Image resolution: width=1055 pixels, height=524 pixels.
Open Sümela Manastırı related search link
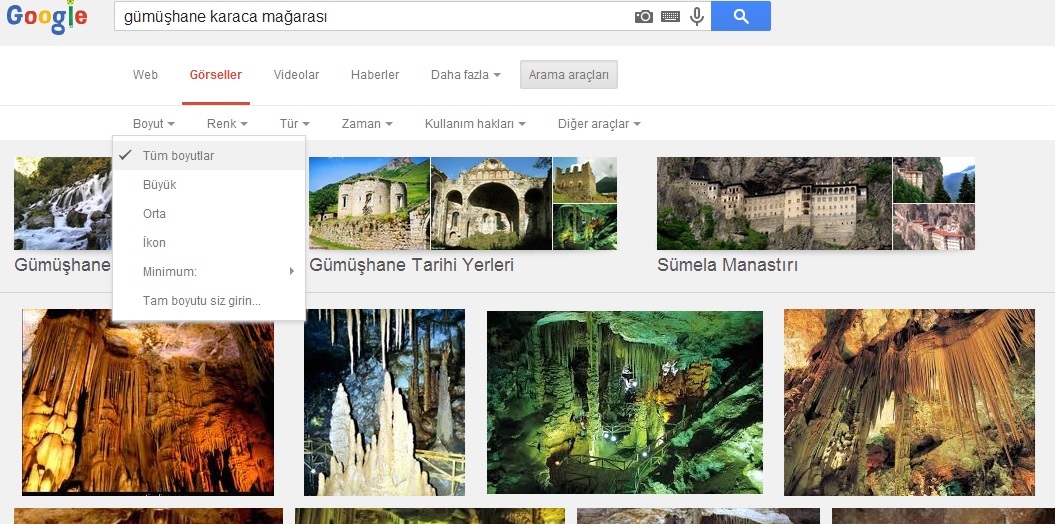(727, 265)
